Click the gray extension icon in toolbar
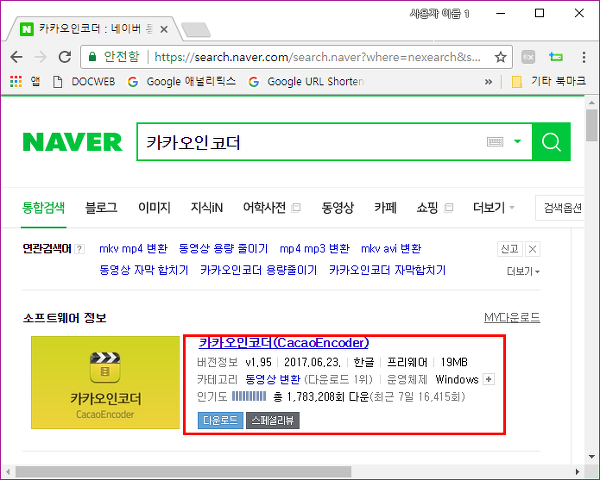This screenshot has height=480, width=600. click(x=528, y=57)
